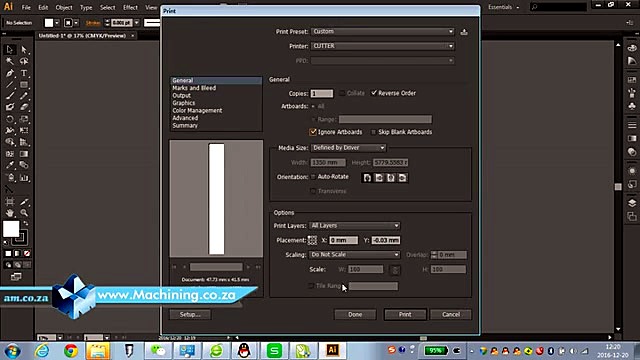Select the Blend tool
The height and width of the screenshot is (360, 640).
24,165
